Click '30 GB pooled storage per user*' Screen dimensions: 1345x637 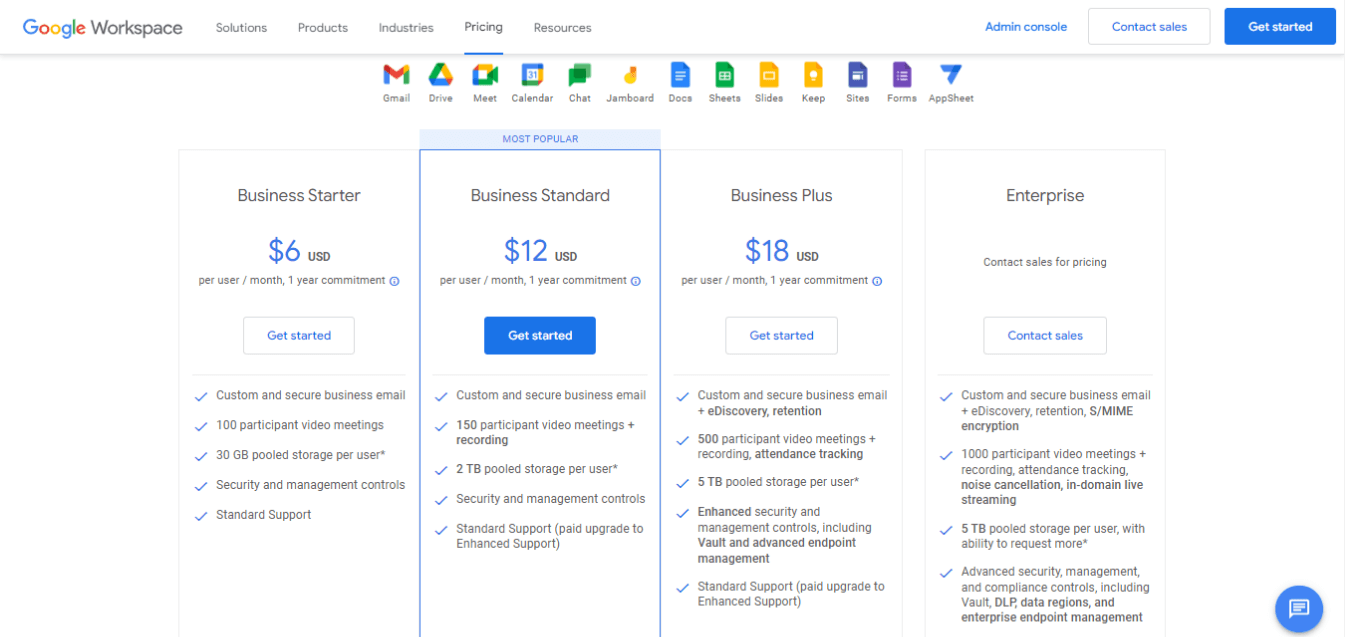301,455
